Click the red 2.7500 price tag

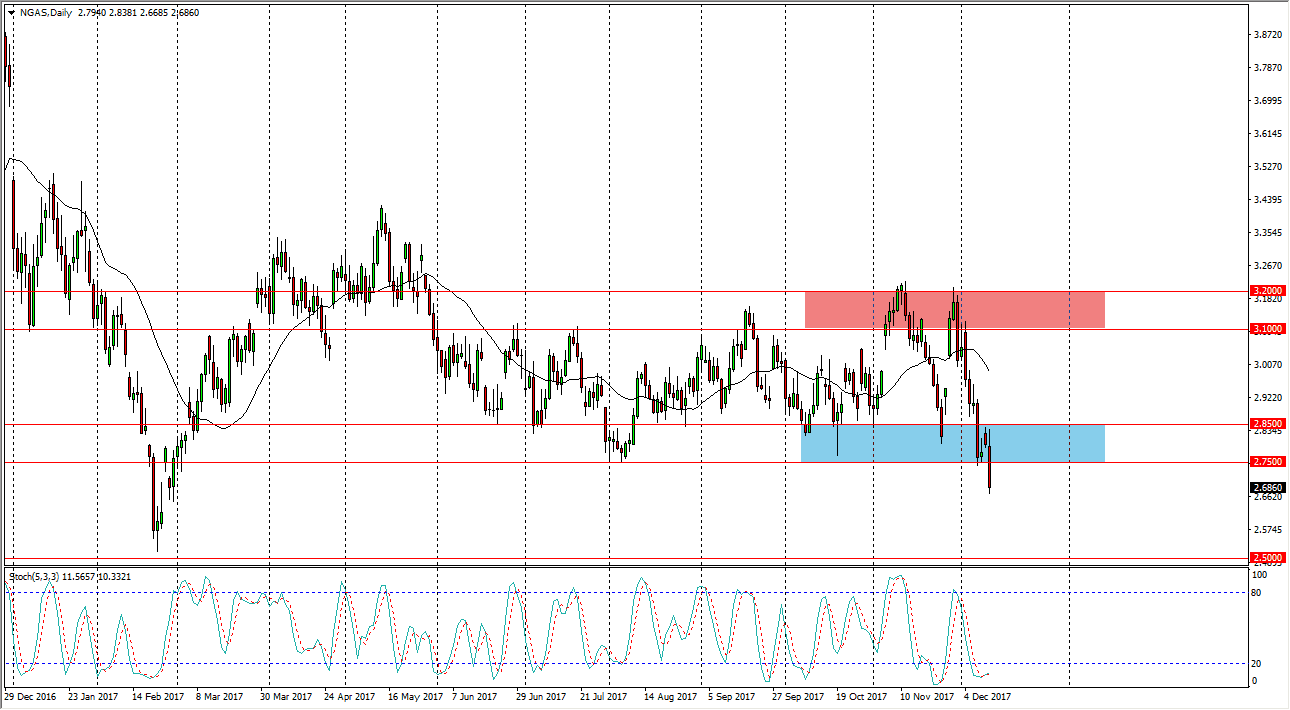1267,462
